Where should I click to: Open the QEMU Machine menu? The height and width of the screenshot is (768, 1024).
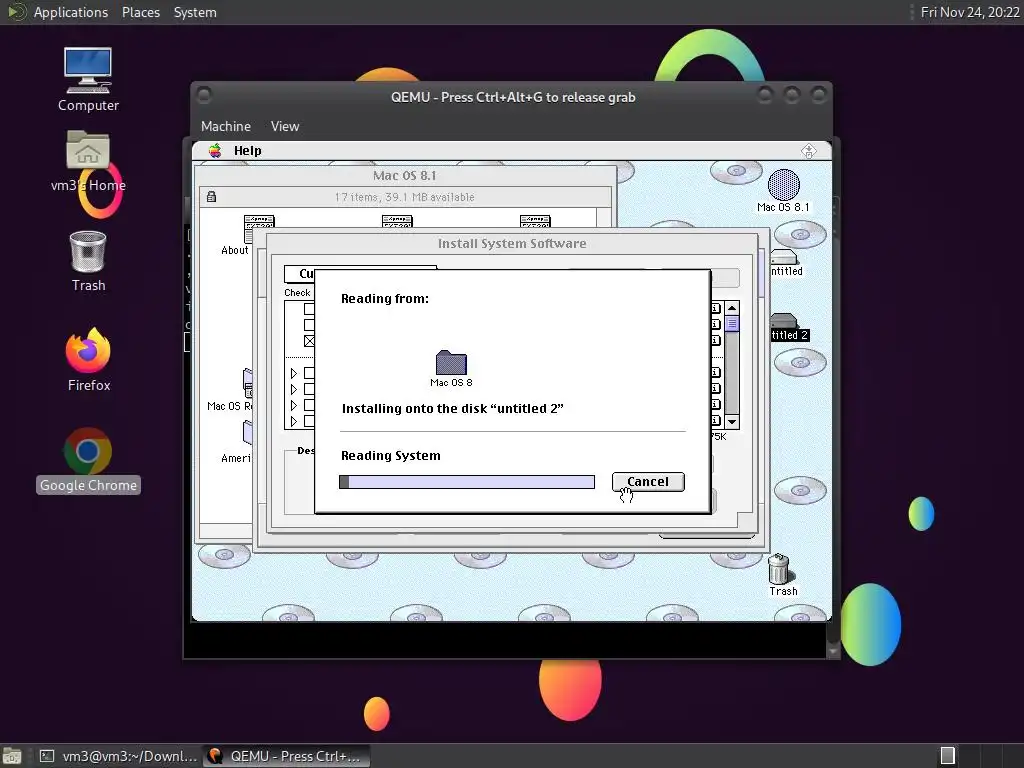point(226,126)
